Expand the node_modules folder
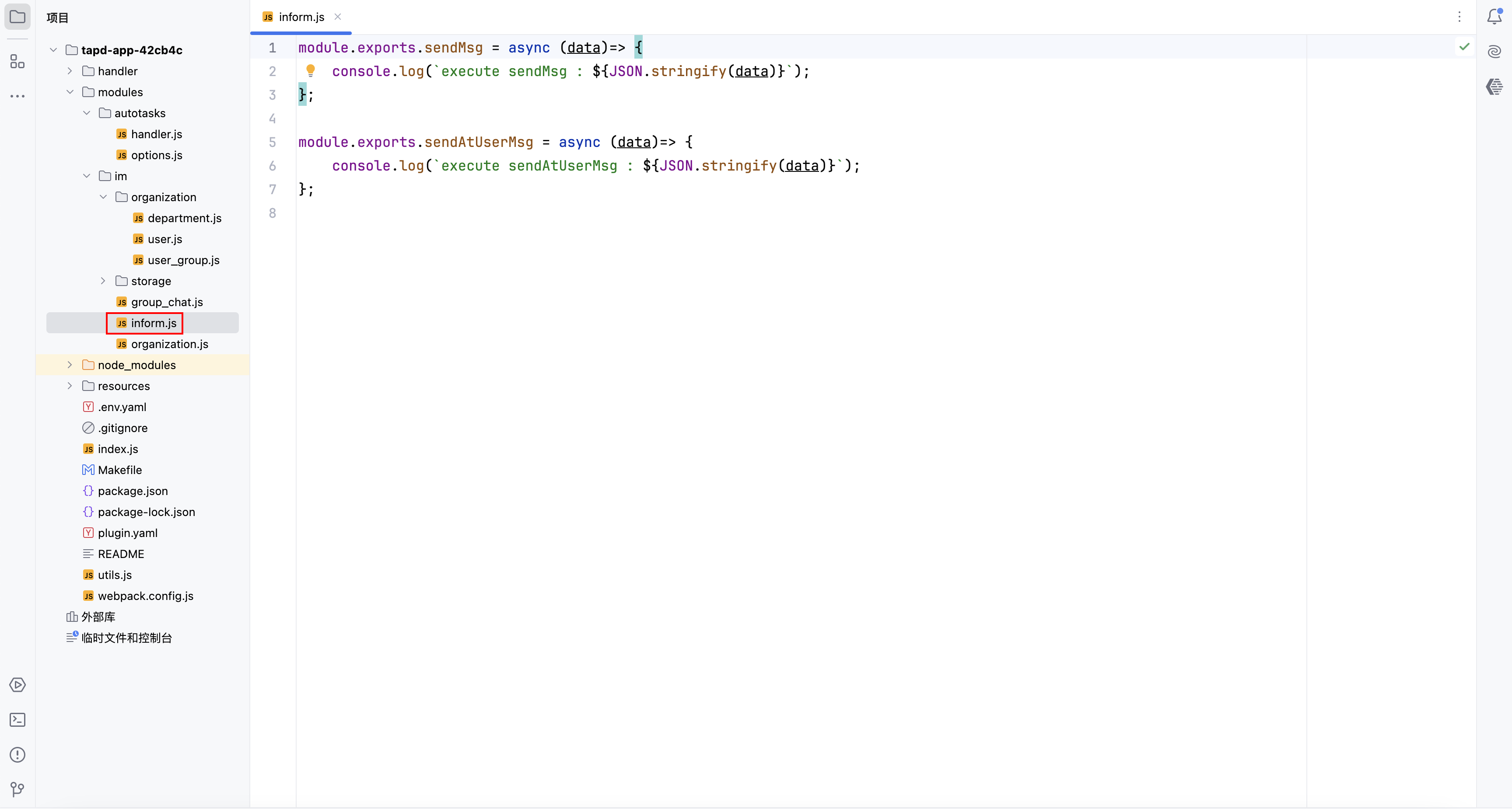 click(70, 365)
